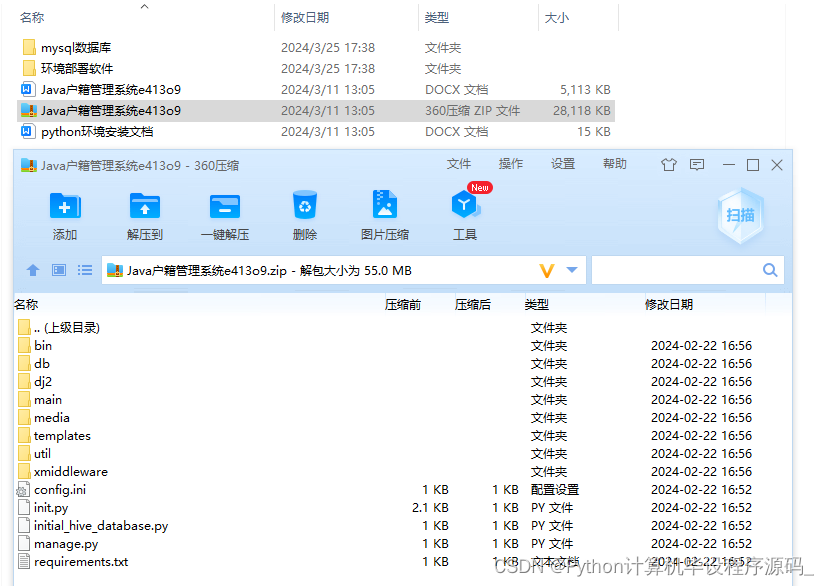Click the 一键解压 one-click extract icon

point(224,212)
